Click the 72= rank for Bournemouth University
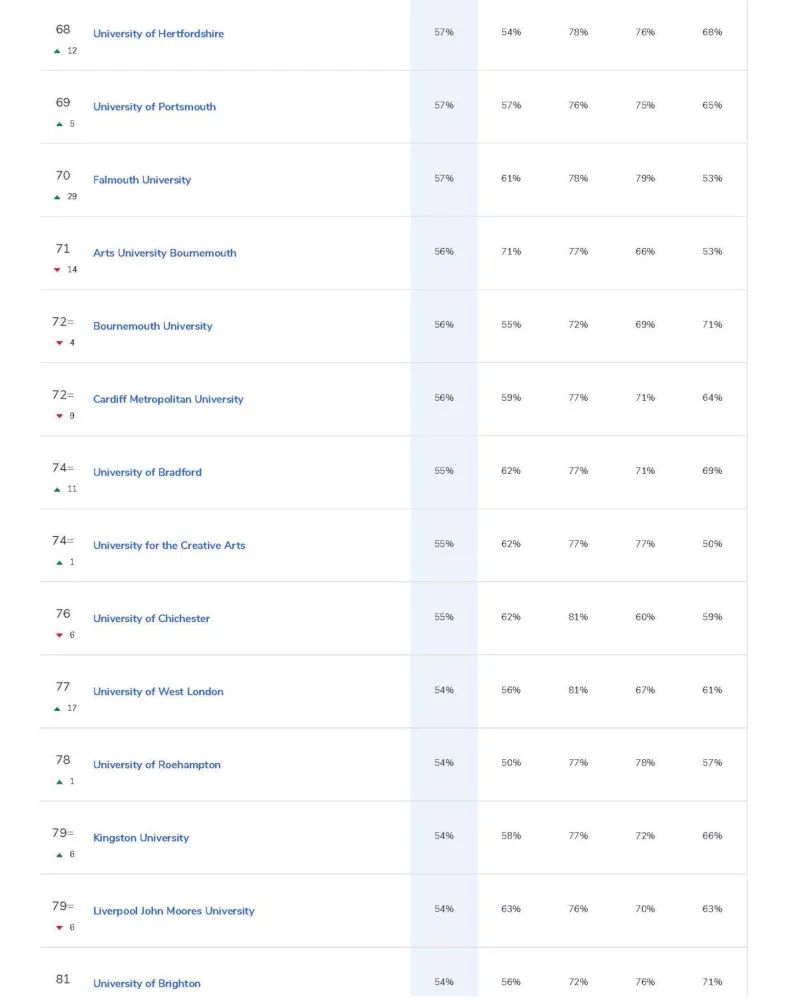 click(x=62, y=321)
